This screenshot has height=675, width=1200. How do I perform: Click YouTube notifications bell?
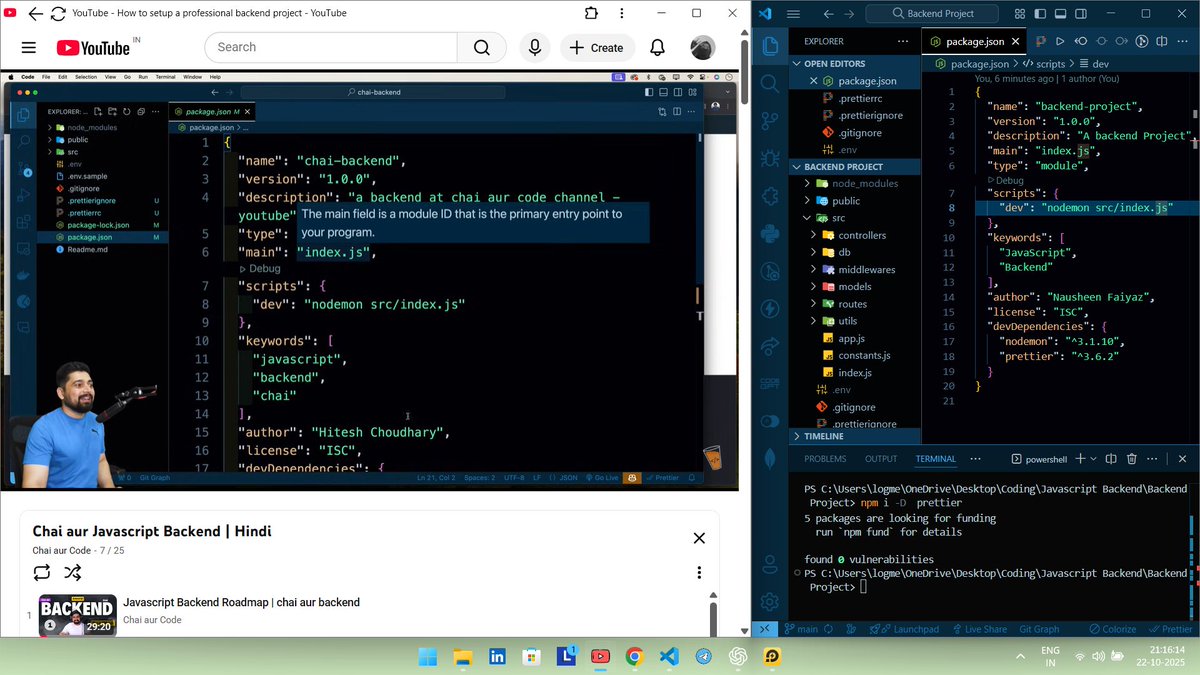pos(657,47)
